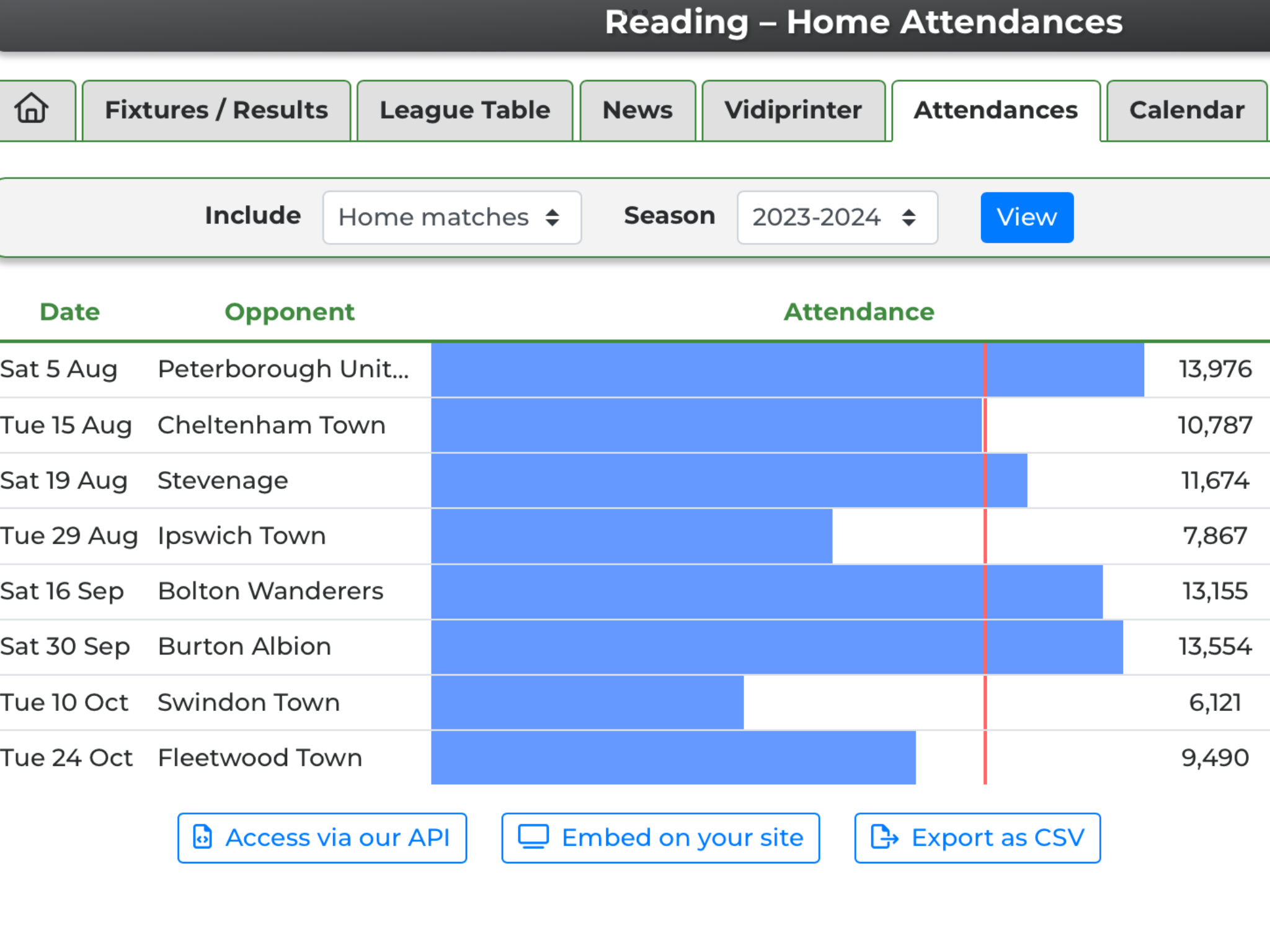
Task: Select the Bolton Wanderers row
Action: tap(635, 592)
